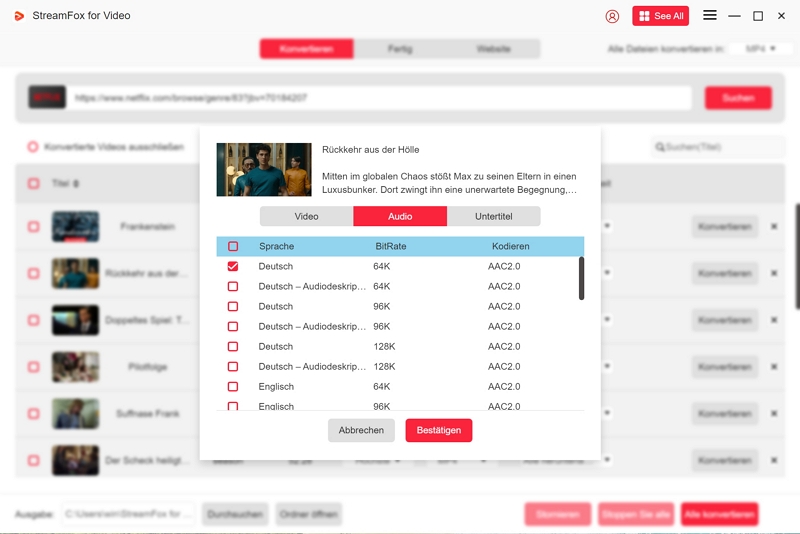Select the Pilotfolge row checkbox

click(x=34, y=367)
